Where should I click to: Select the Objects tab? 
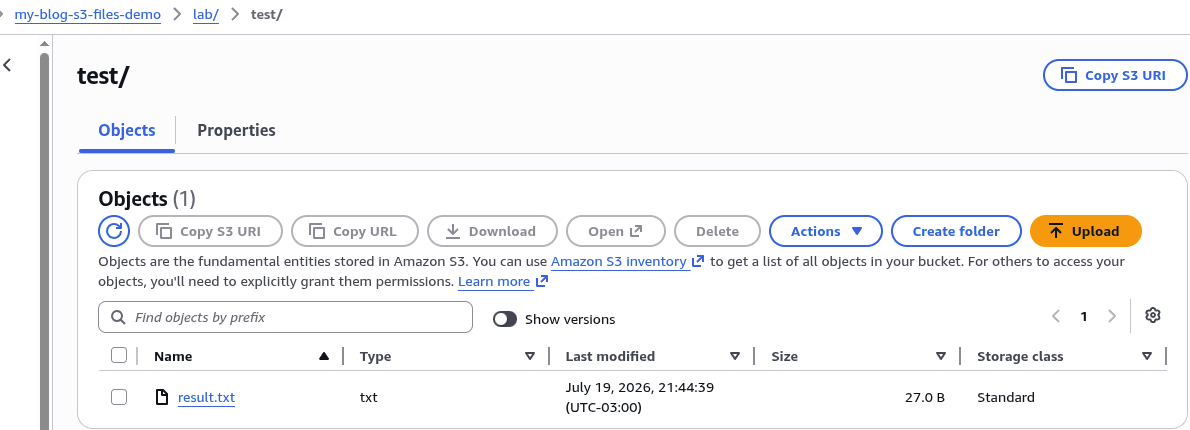(x=127, y=130)
